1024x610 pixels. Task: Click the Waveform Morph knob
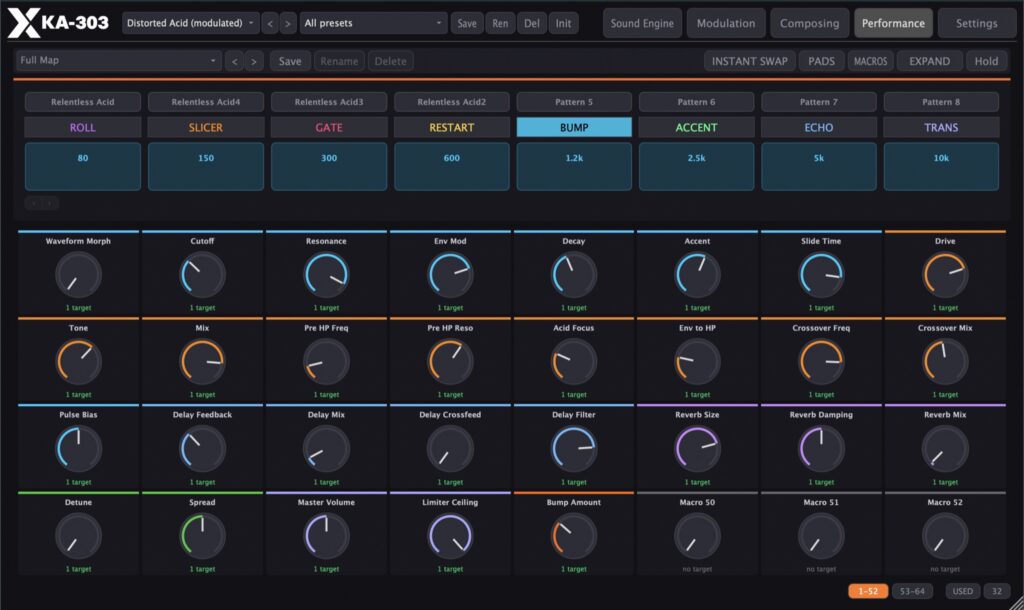point(78,275)
